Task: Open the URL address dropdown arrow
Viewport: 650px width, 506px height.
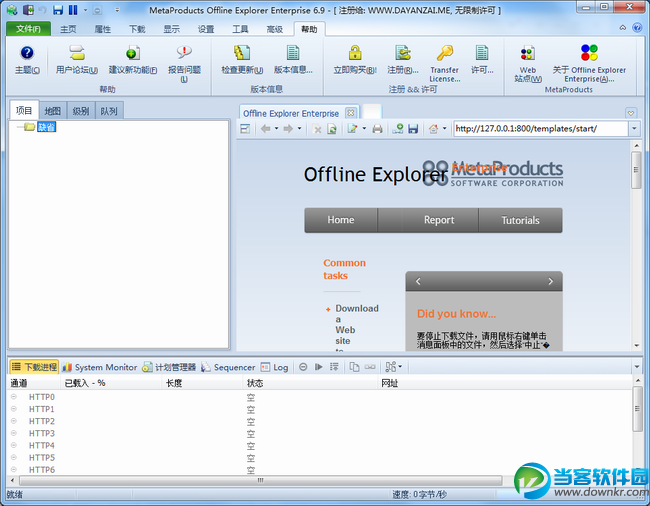Action: 634,129
